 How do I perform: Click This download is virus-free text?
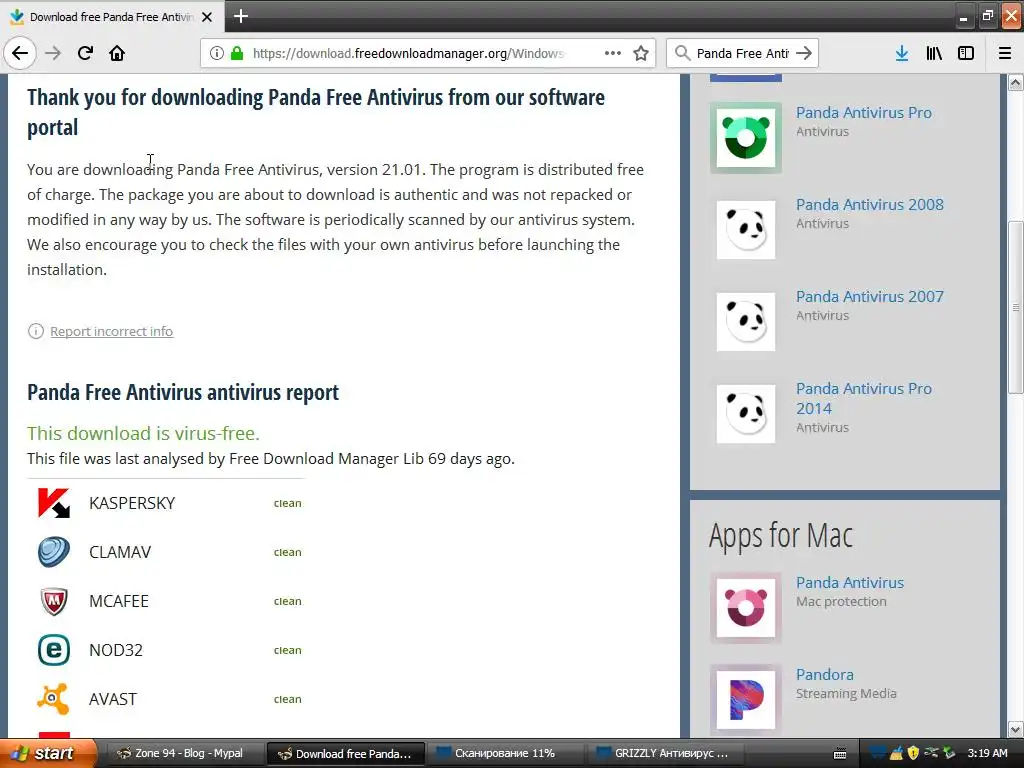pos(143,434)
